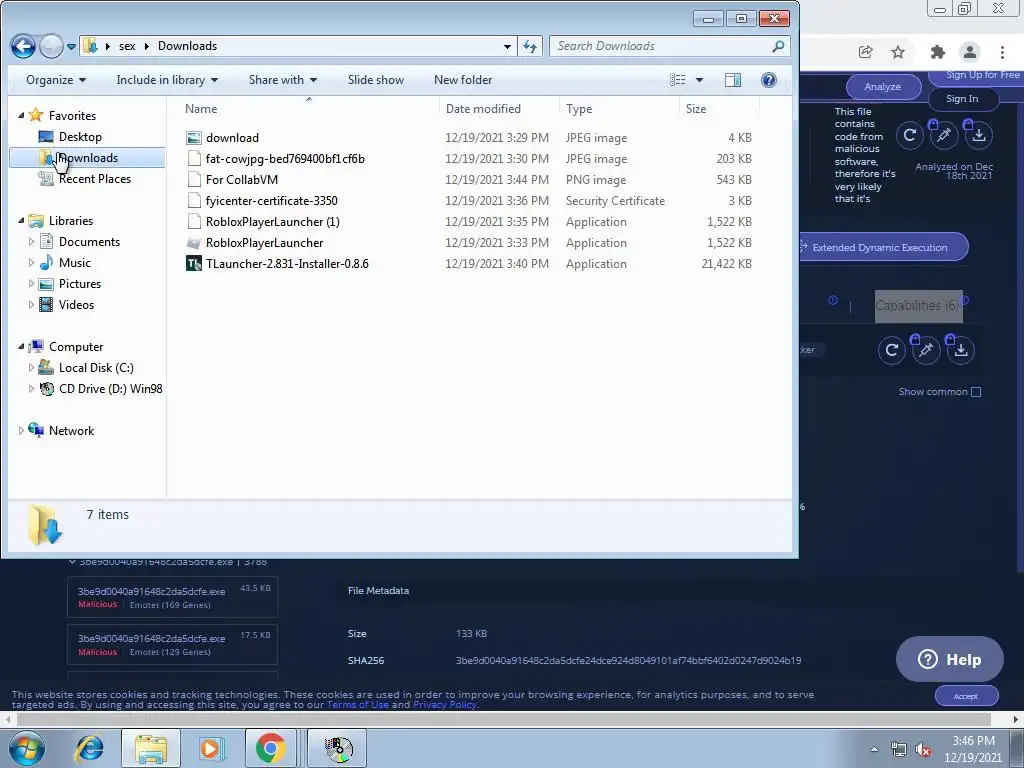Open the Capabilities (6) tab

[918, 306]
